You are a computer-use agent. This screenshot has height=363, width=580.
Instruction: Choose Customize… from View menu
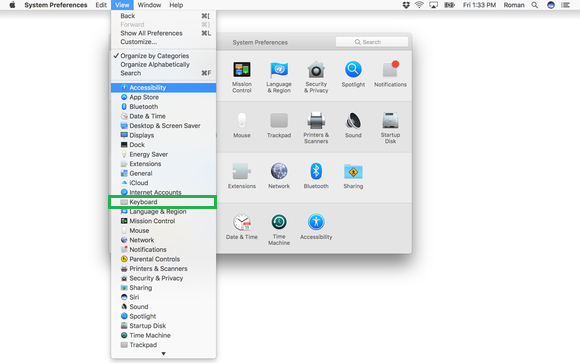(163, 42)
